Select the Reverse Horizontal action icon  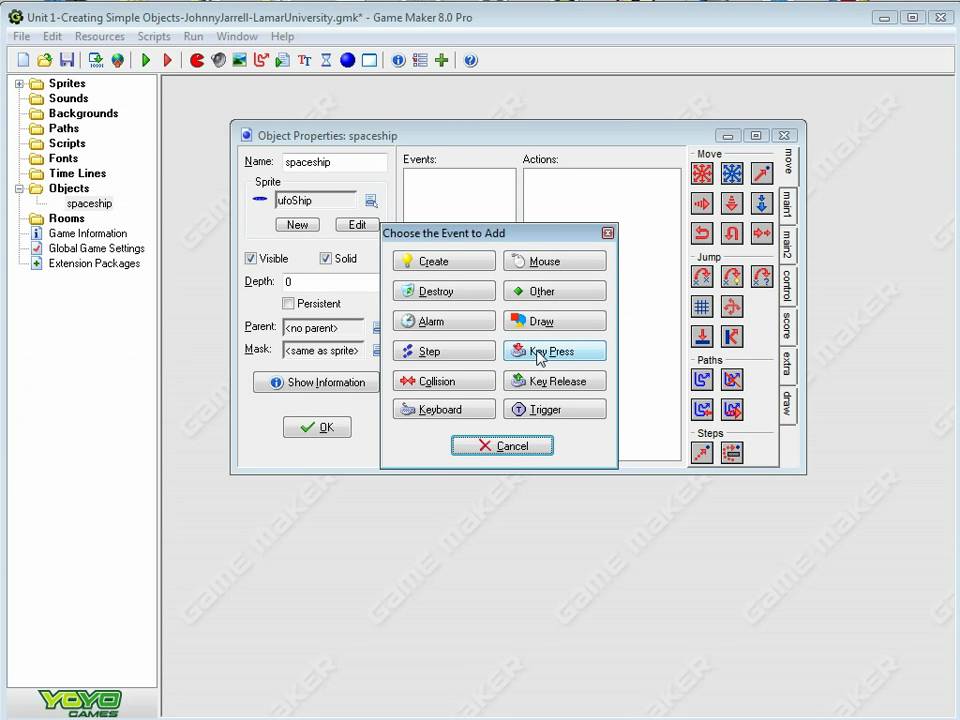[702, 234]
